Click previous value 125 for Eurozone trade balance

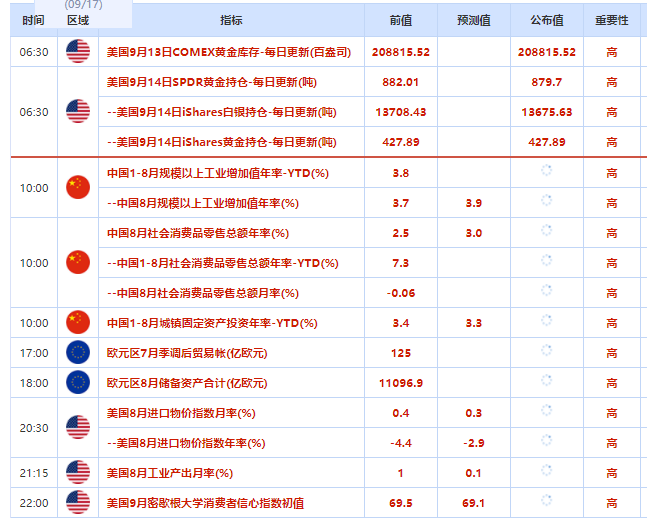(x=401, y=353)
